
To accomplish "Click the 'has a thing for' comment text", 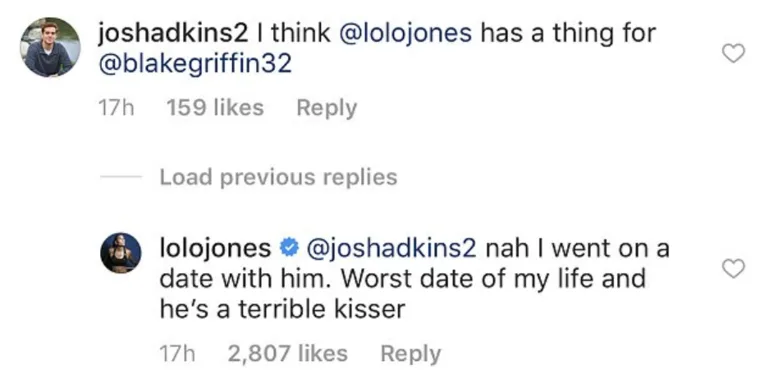I will click(568, 34).
